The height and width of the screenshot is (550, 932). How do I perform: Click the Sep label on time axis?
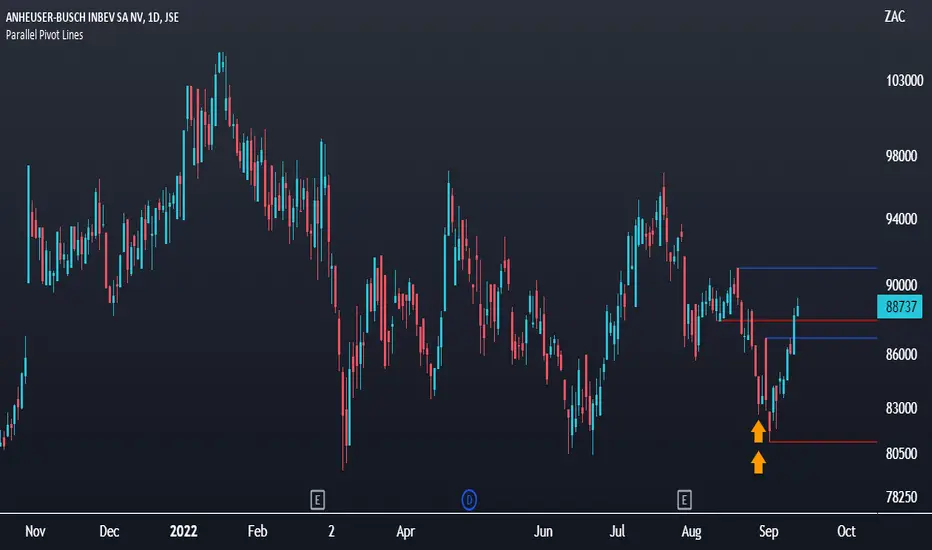(768, 531)
